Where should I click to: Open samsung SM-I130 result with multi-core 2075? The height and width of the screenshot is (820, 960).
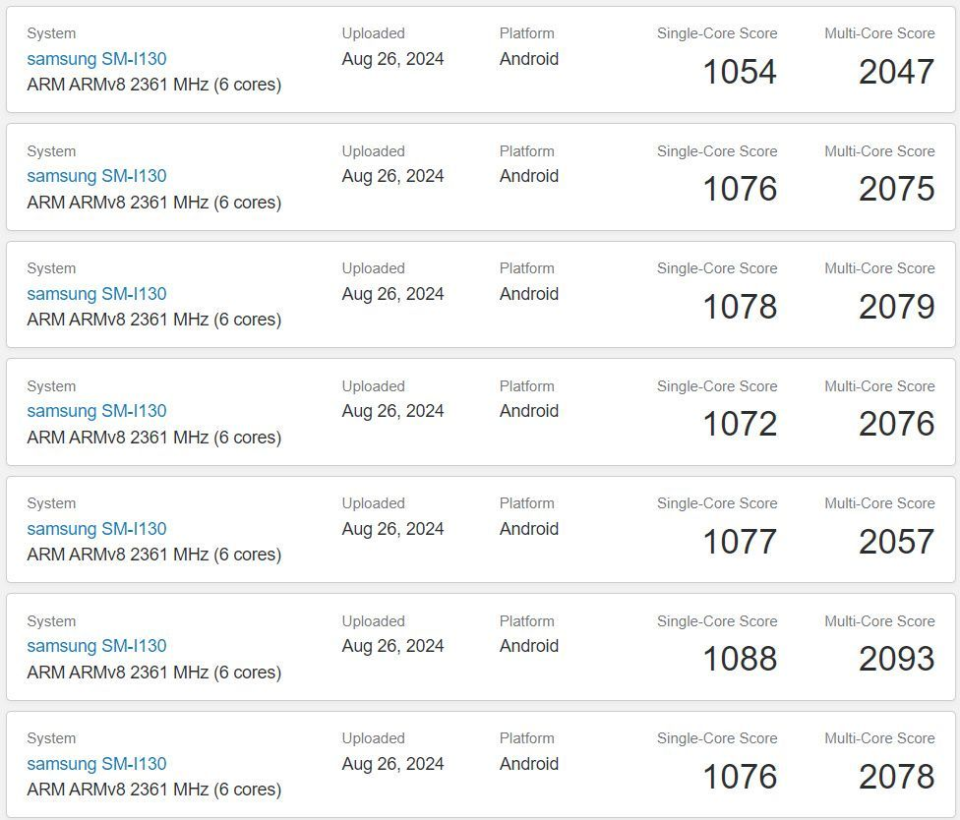point(96,176)
